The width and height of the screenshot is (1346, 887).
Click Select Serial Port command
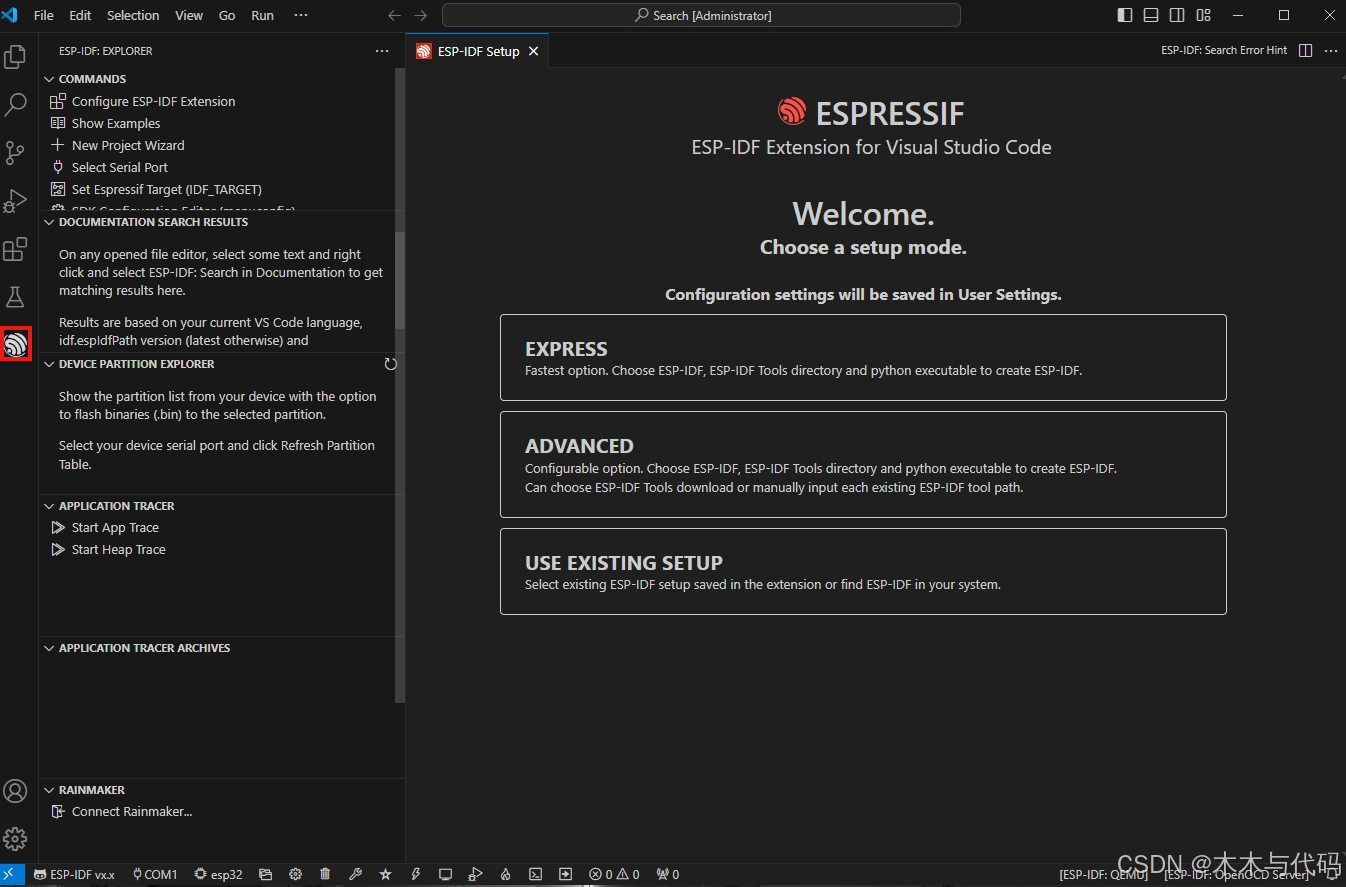point(120,167)
